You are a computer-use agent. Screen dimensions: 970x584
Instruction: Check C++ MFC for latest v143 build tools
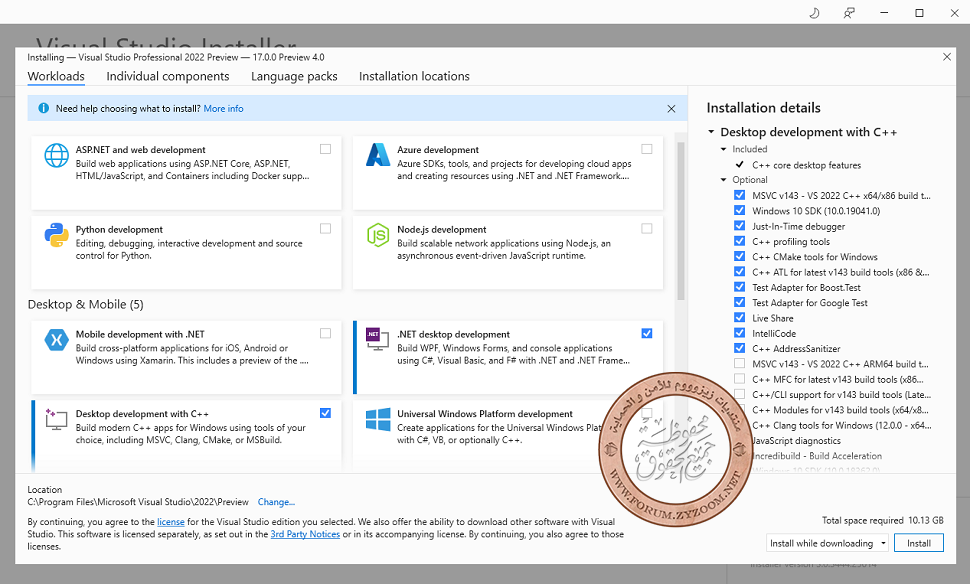739,379
